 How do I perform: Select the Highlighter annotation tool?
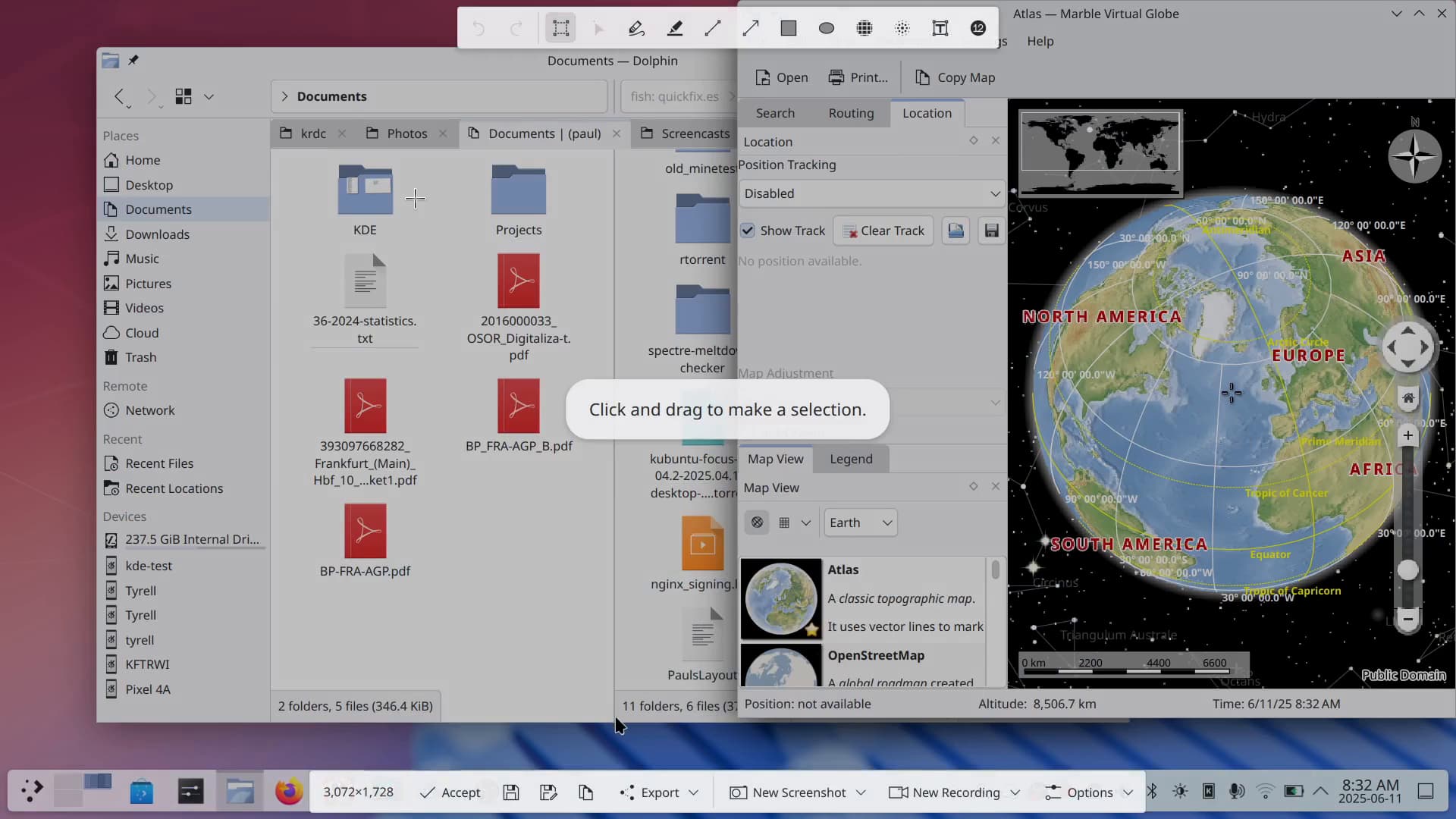[674, 28]
